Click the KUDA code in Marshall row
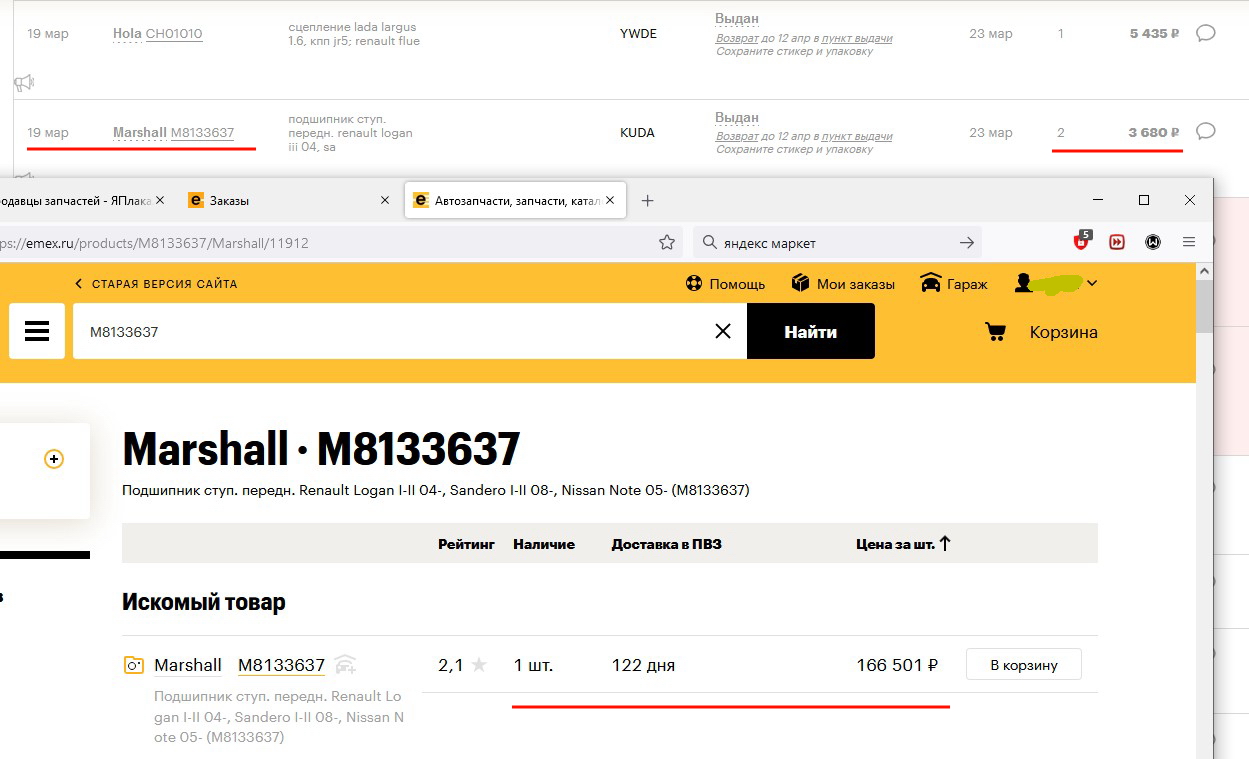Viewport: 1249px width, 759px height. [x=637, y=132]
